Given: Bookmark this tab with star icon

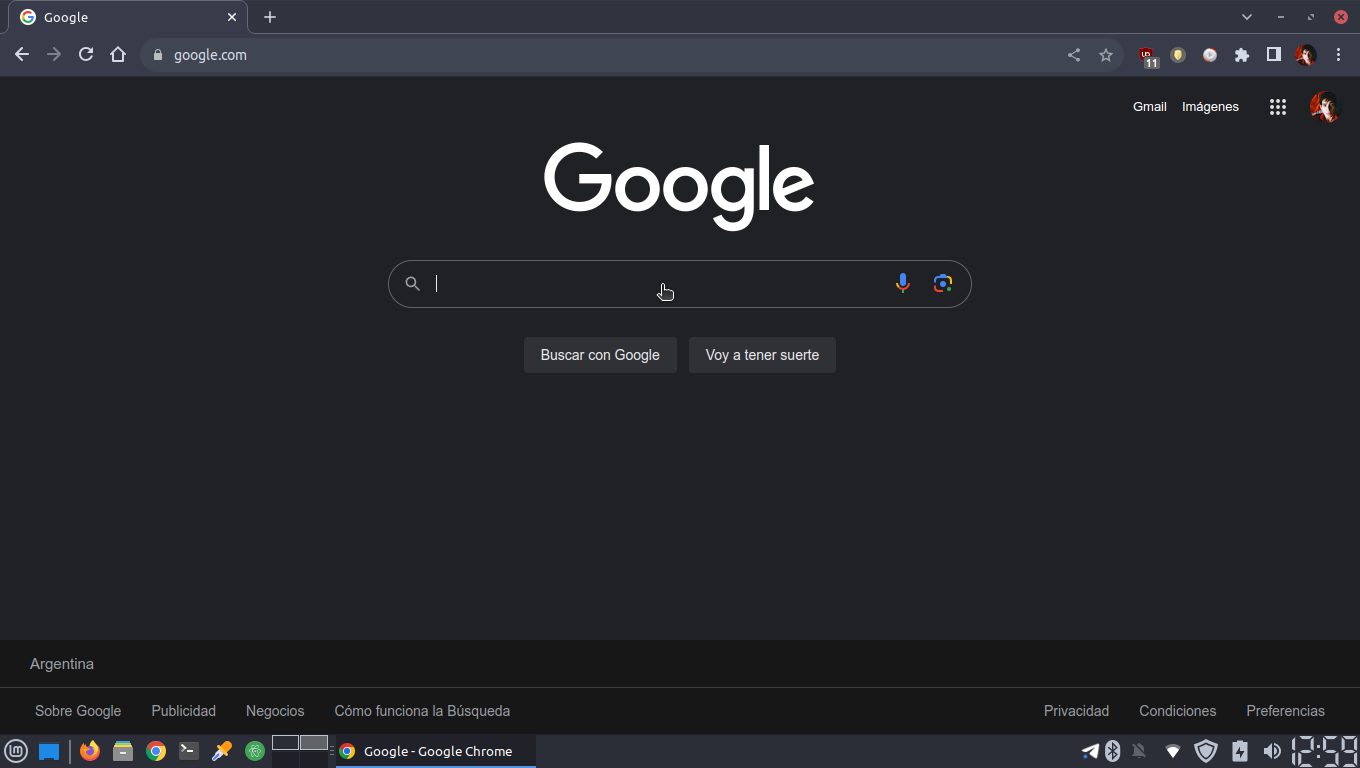Looking at the screenshot, I should coord(1106,55).
